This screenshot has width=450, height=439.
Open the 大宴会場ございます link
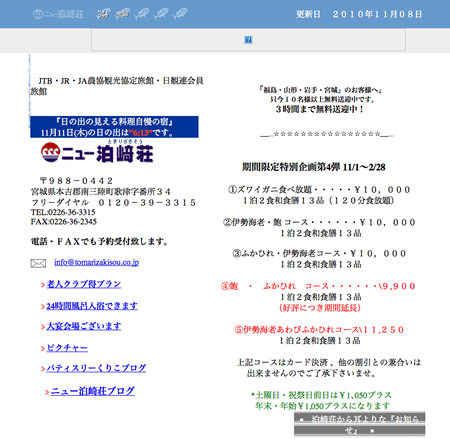coord(84,326)
